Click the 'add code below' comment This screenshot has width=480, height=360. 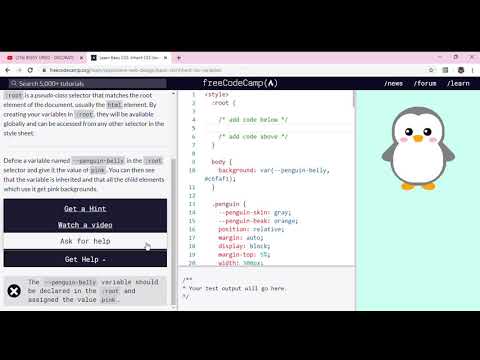point(253,120)
